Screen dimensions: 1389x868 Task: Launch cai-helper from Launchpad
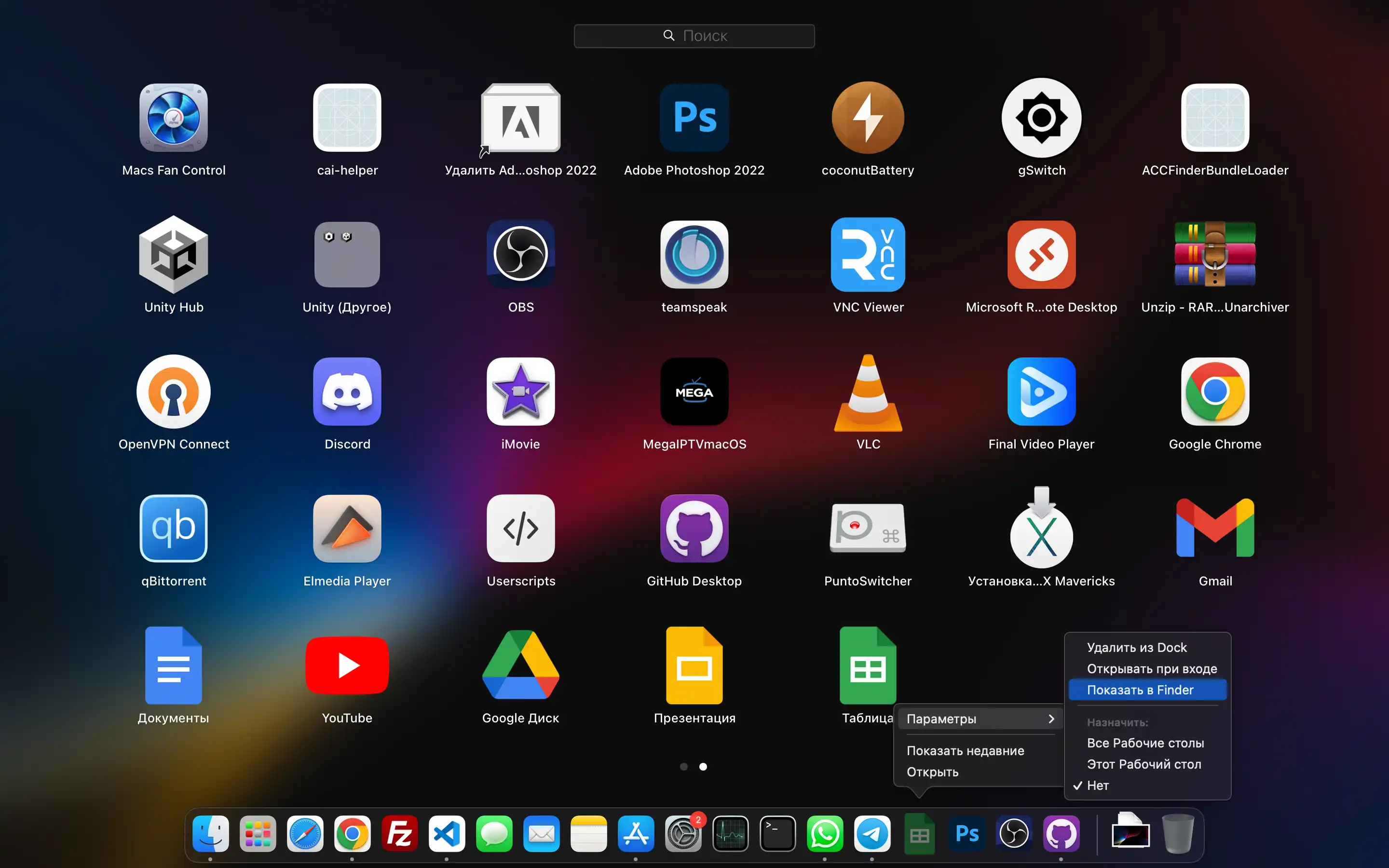347,118
